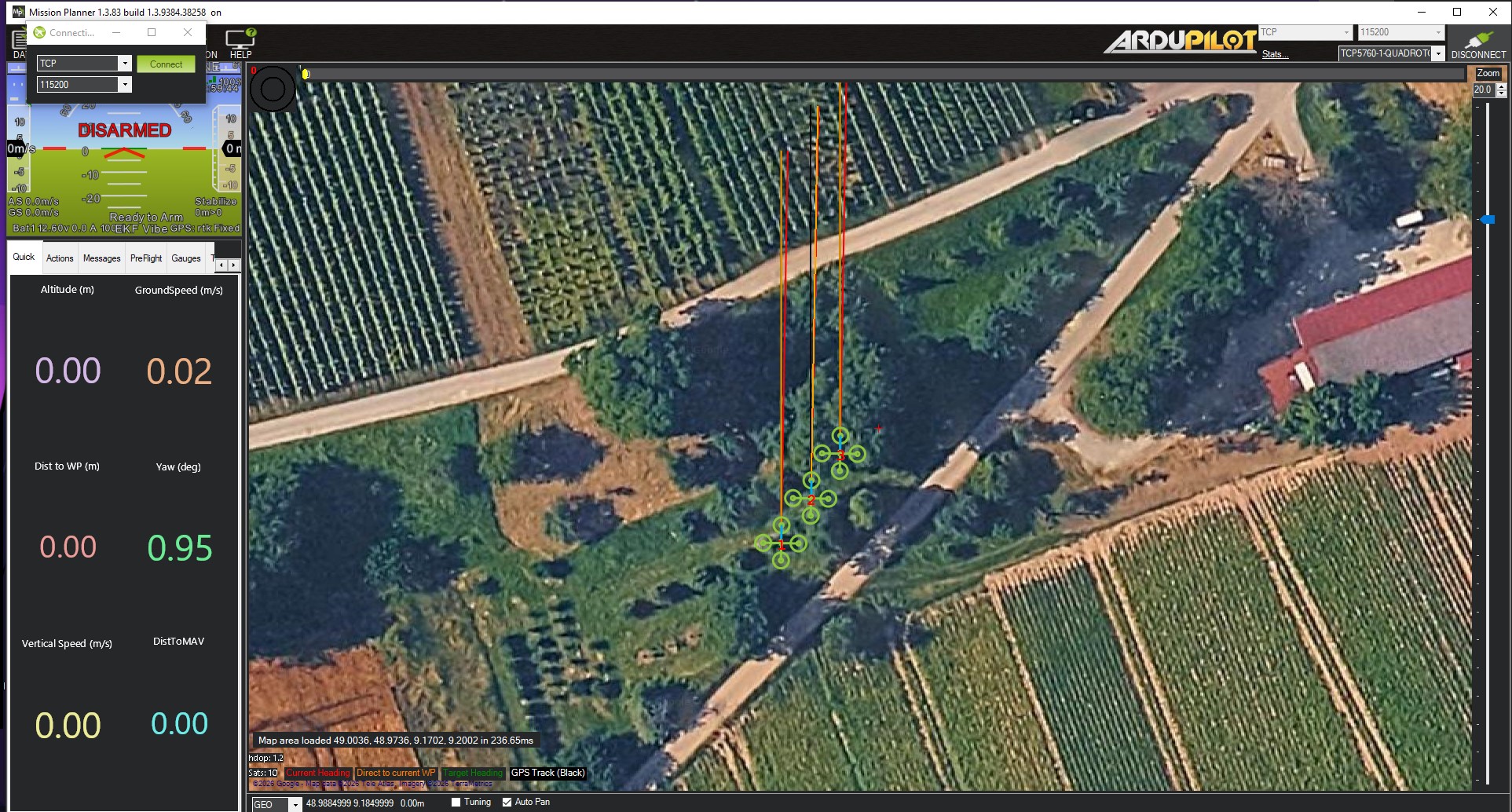This screenshot has width=1512, height=812.
Task: Select quadcopter marker number 3 on map
Action: coord(840,453)
